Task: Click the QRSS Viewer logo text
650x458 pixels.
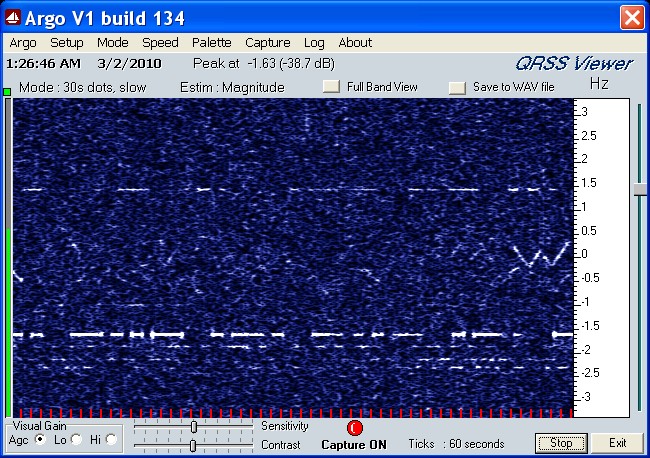Action: [x=574, y=63]
